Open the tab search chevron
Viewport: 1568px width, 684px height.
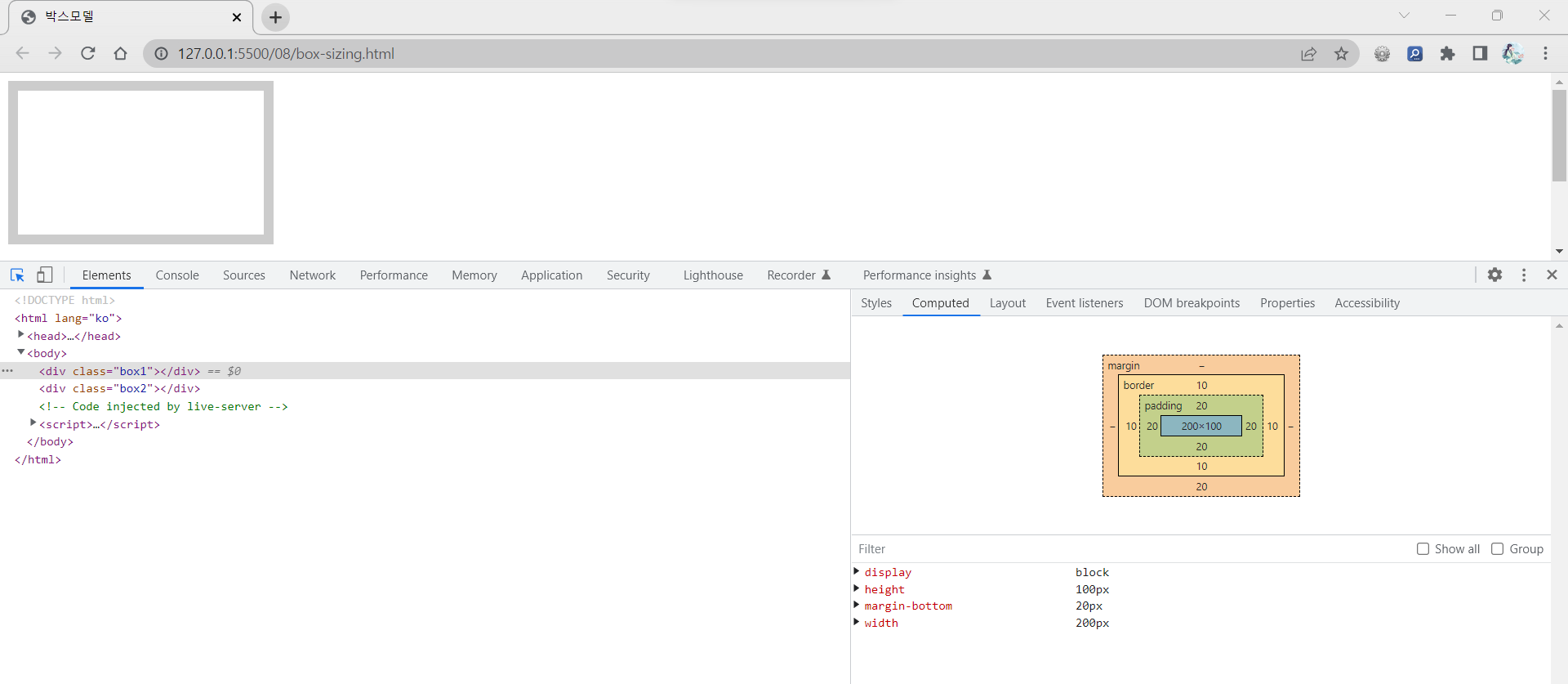pos(1404,16)
